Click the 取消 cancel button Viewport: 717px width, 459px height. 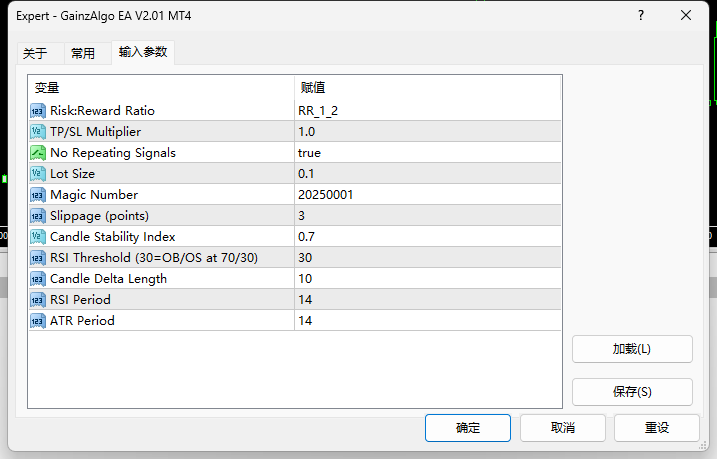click(x=563, y=428)
